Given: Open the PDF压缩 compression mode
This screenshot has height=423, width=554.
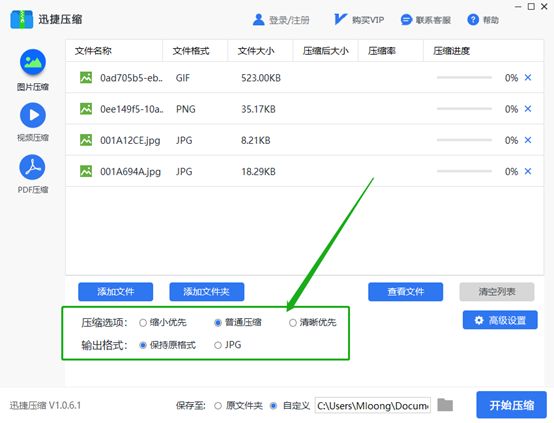Looking at the screenshot, I should pos(33,175).
